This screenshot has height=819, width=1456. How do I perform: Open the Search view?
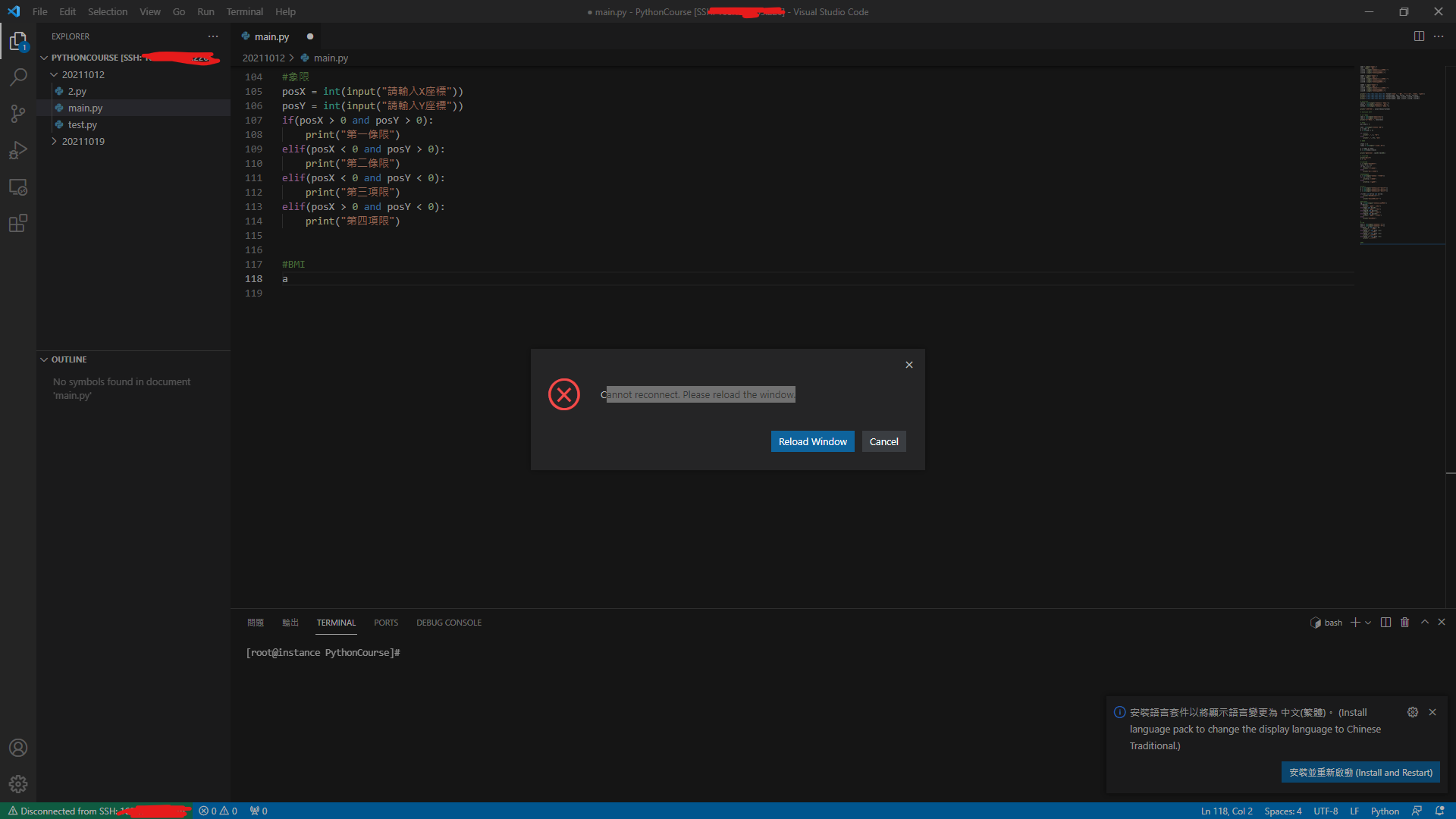tap(18, 77)
